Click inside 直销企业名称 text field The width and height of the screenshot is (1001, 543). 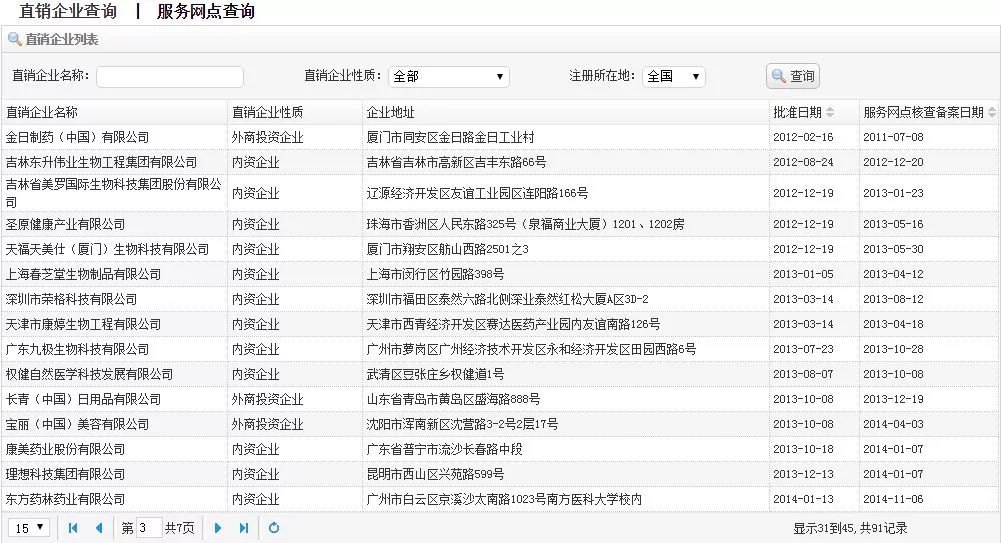pos(169,77)
